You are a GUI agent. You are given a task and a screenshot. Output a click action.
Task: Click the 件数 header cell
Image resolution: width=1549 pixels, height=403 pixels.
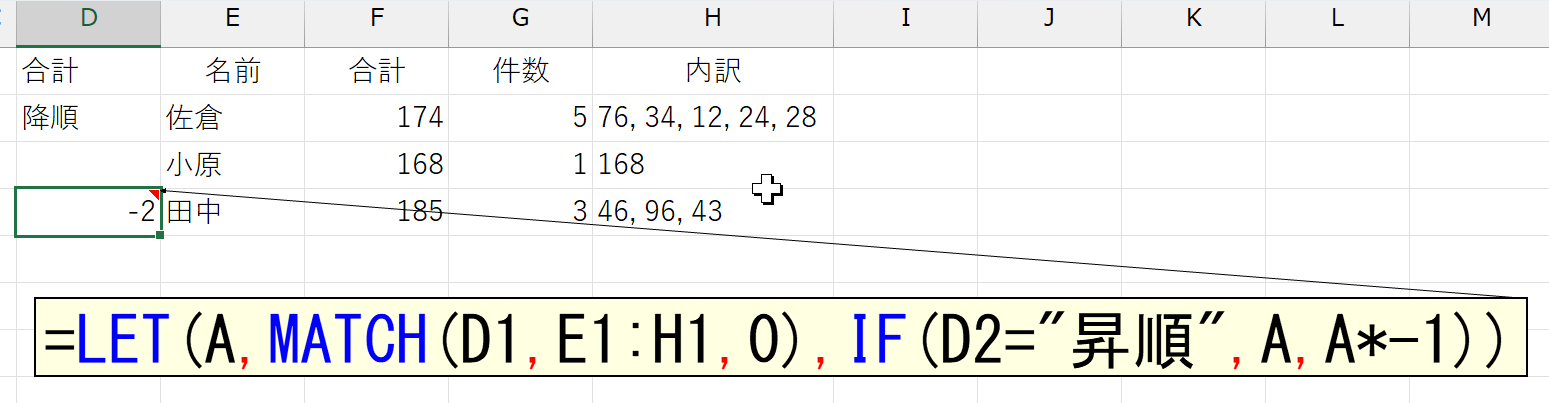(x=520, y=71)
